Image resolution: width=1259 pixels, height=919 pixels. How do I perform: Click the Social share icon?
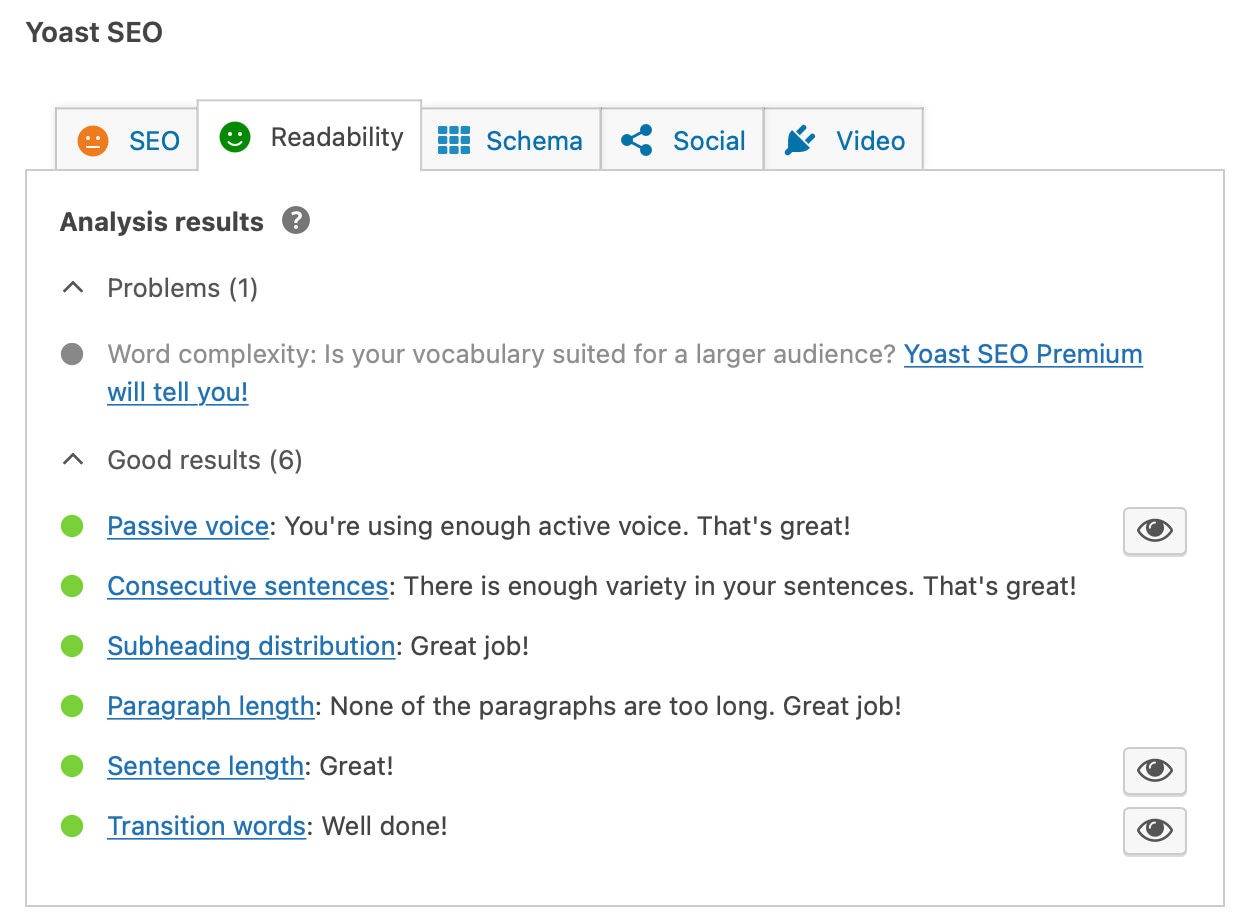637,141
